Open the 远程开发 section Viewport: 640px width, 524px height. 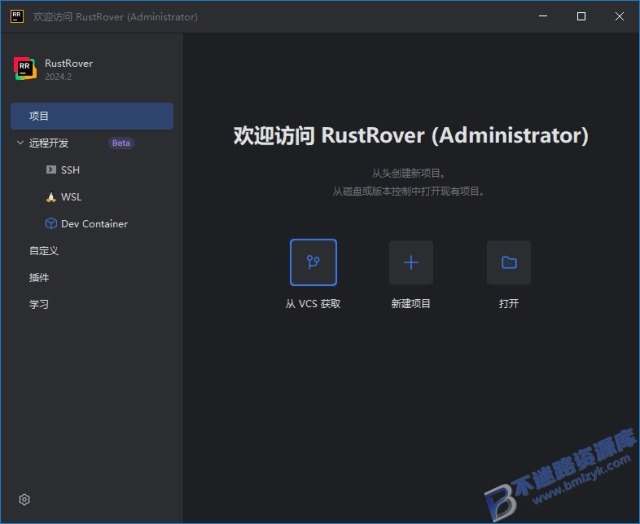[x=49, y=143]
